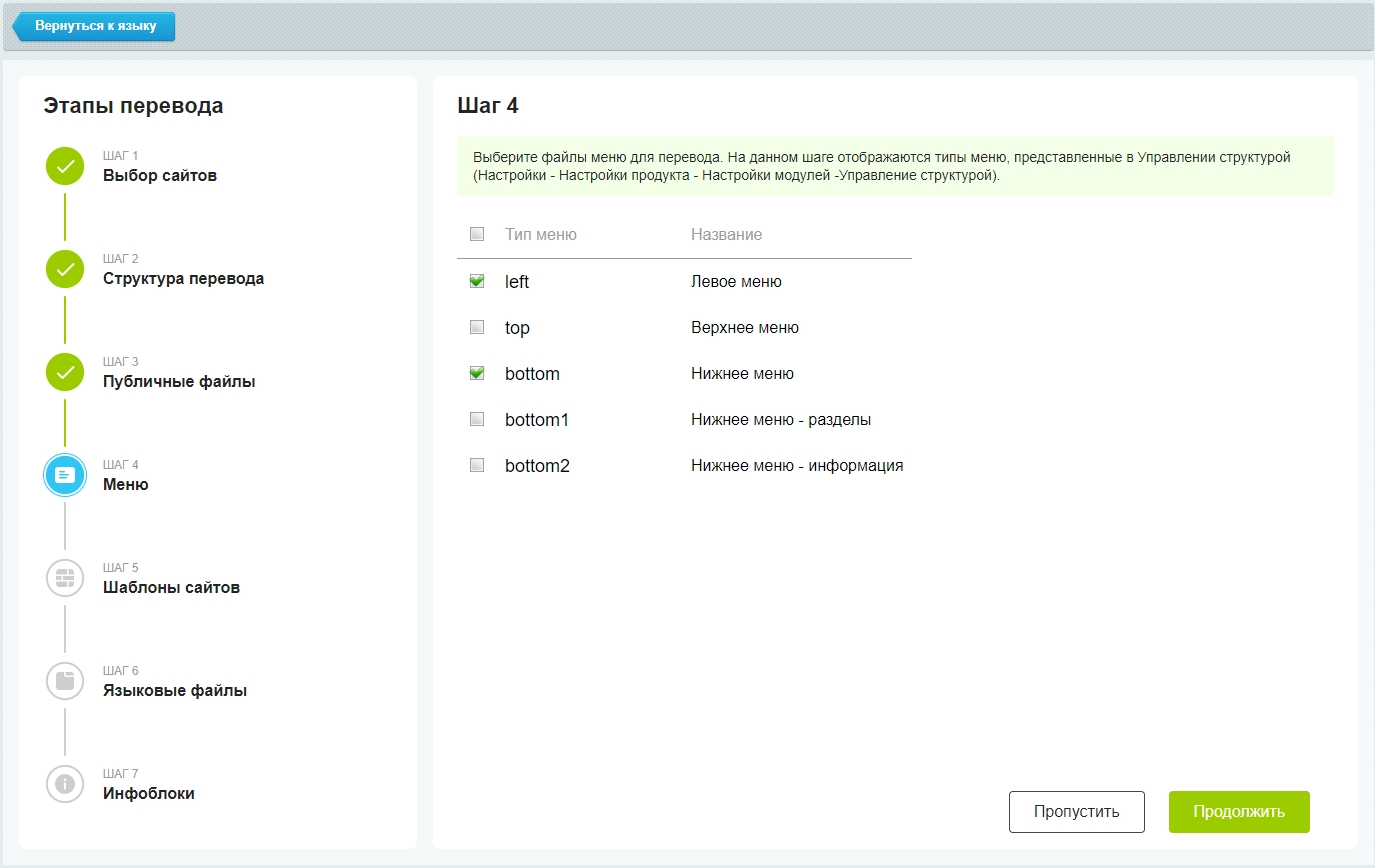Click the Шаблоны сайтов step 5 icon

pos(65,578)
